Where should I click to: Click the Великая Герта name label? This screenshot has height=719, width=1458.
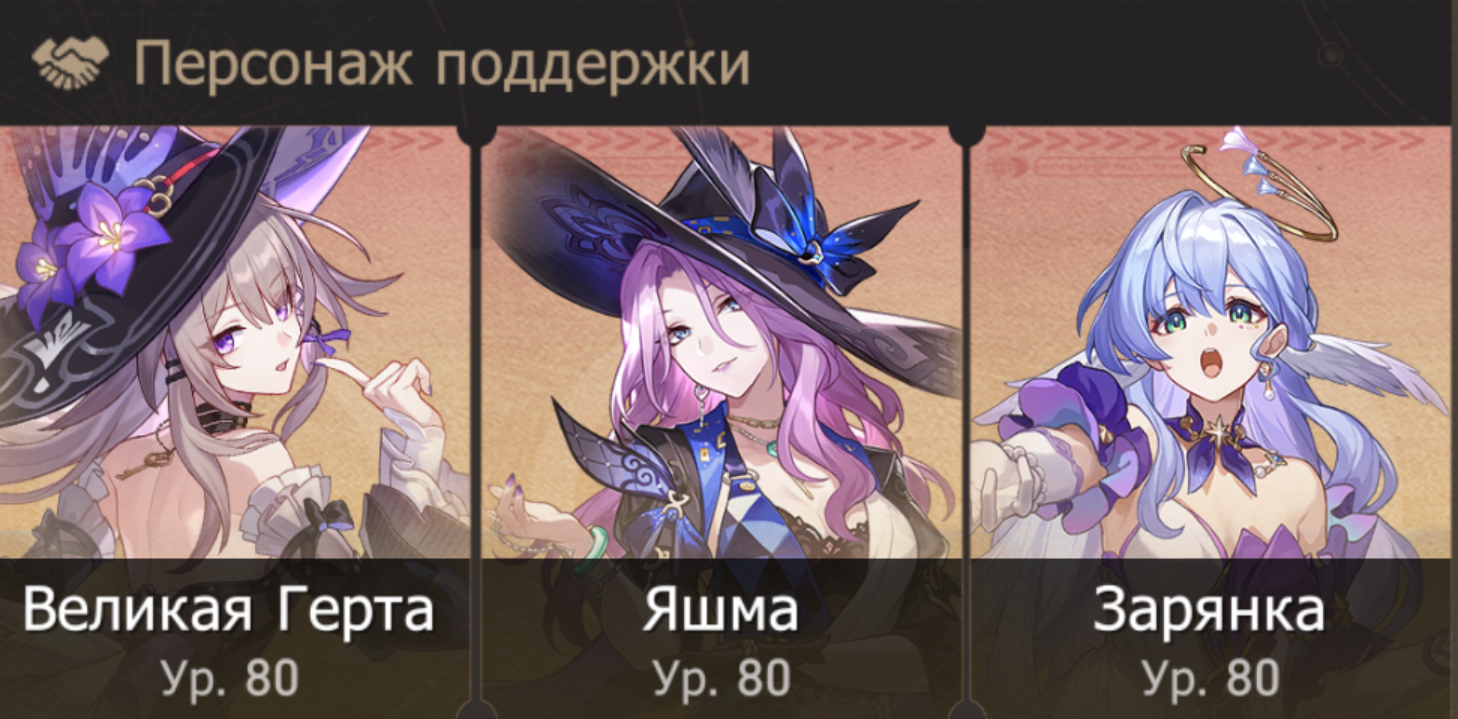point(229,610)
